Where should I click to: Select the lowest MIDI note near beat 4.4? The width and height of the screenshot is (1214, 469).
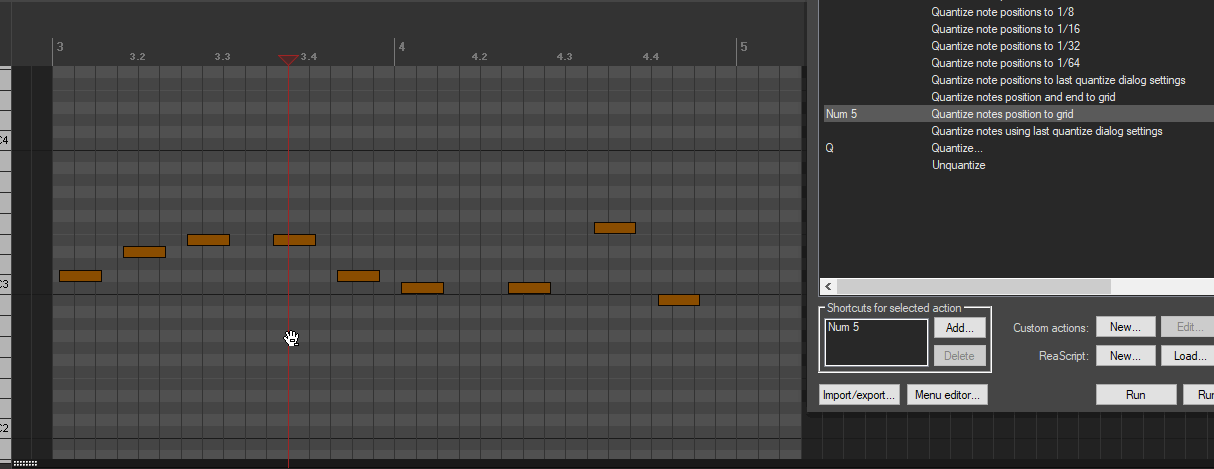(x=679, y=300)
